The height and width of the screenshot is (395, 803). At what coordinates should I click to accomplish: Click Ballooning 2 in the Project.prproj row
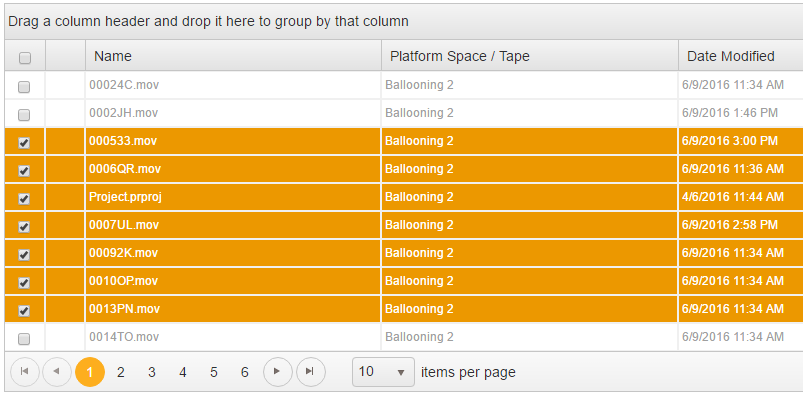419,197
